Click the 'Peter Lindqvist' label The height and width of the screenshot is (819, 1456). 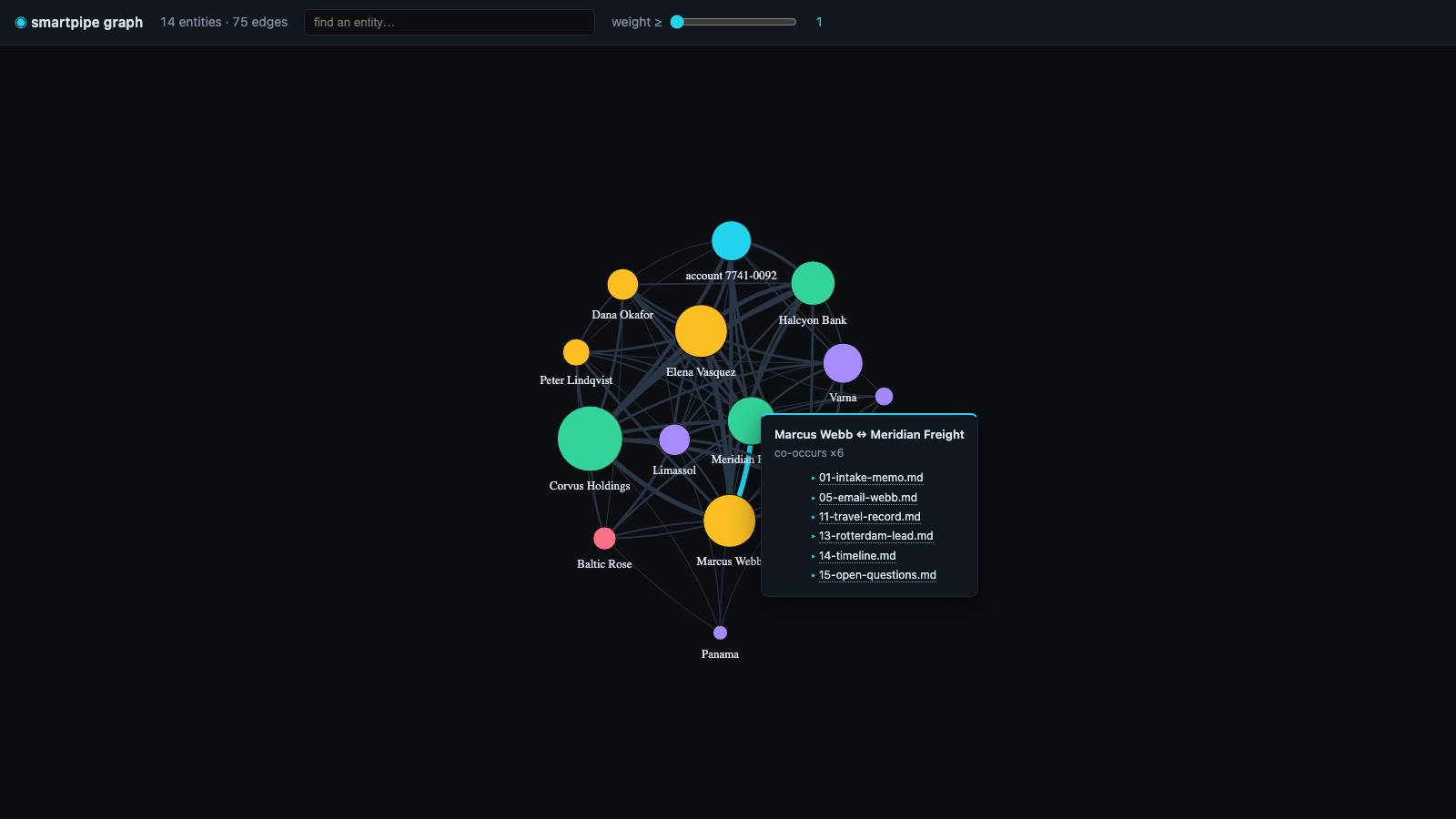(x=576, y=380)
